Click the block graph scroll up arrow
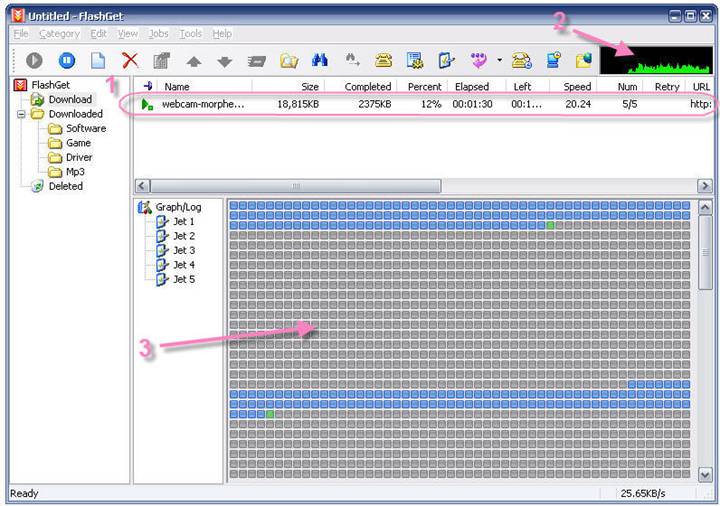 [705, 208]
